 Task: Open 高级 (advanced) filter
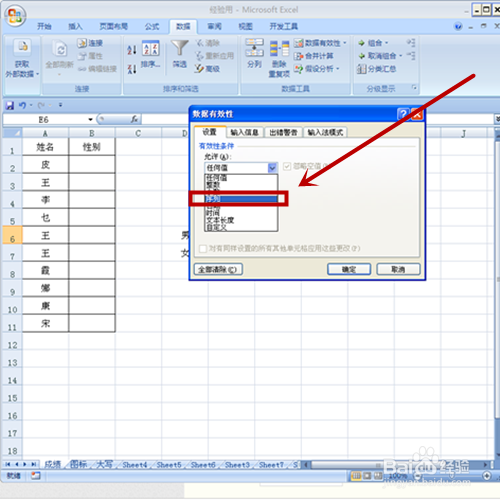click(x=207, y=69)
